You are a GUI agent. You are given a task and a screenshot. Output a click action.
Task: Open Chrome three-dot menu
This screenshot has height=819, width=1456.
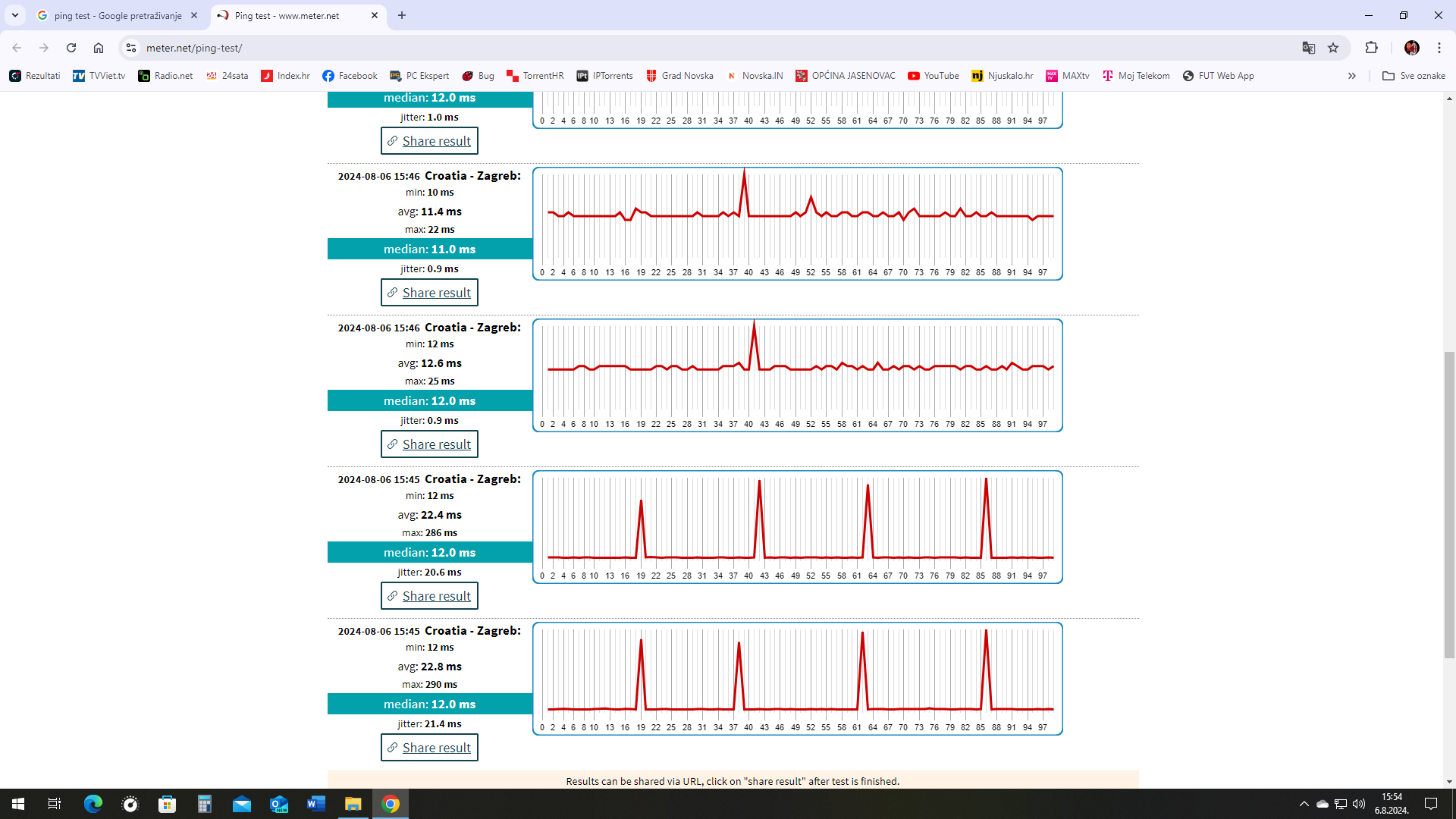tap(1439, 48)
